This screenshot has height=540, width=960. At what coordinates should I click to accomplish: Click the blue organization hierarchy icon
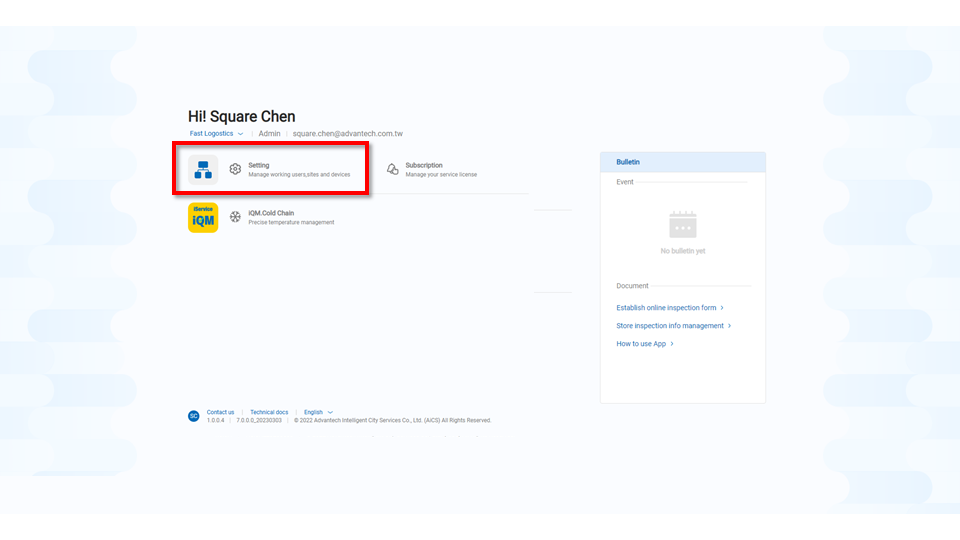pos(203,170)
